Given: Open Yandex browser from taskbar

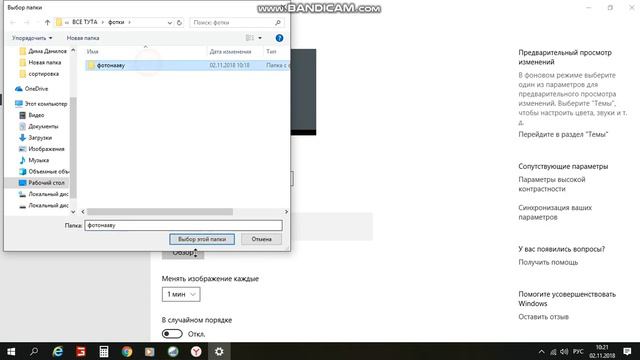Looking at the screenshot, I should [196, 351].
